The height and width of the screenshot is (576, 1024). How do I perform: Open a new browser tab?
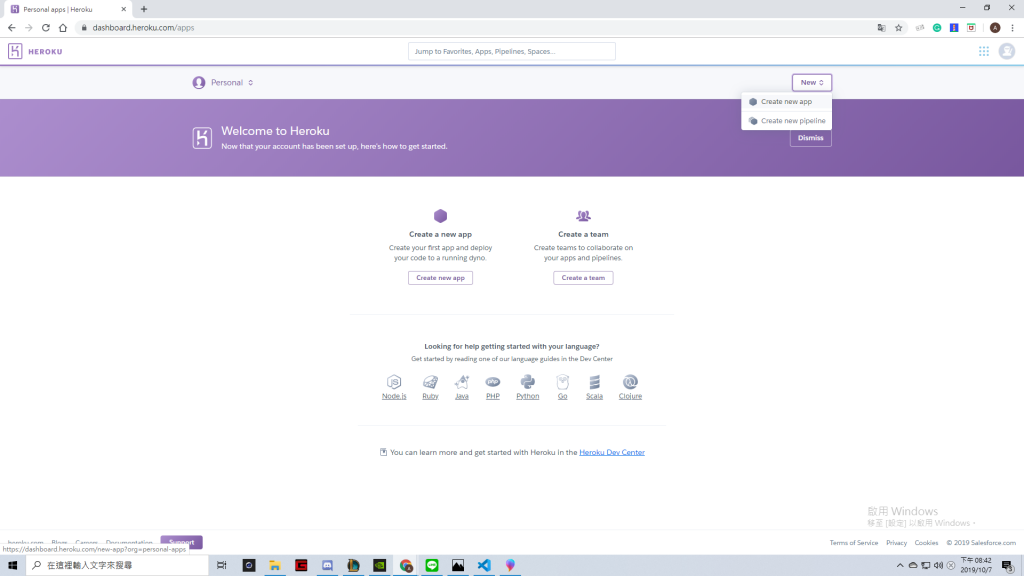click(x=144, y=9)
